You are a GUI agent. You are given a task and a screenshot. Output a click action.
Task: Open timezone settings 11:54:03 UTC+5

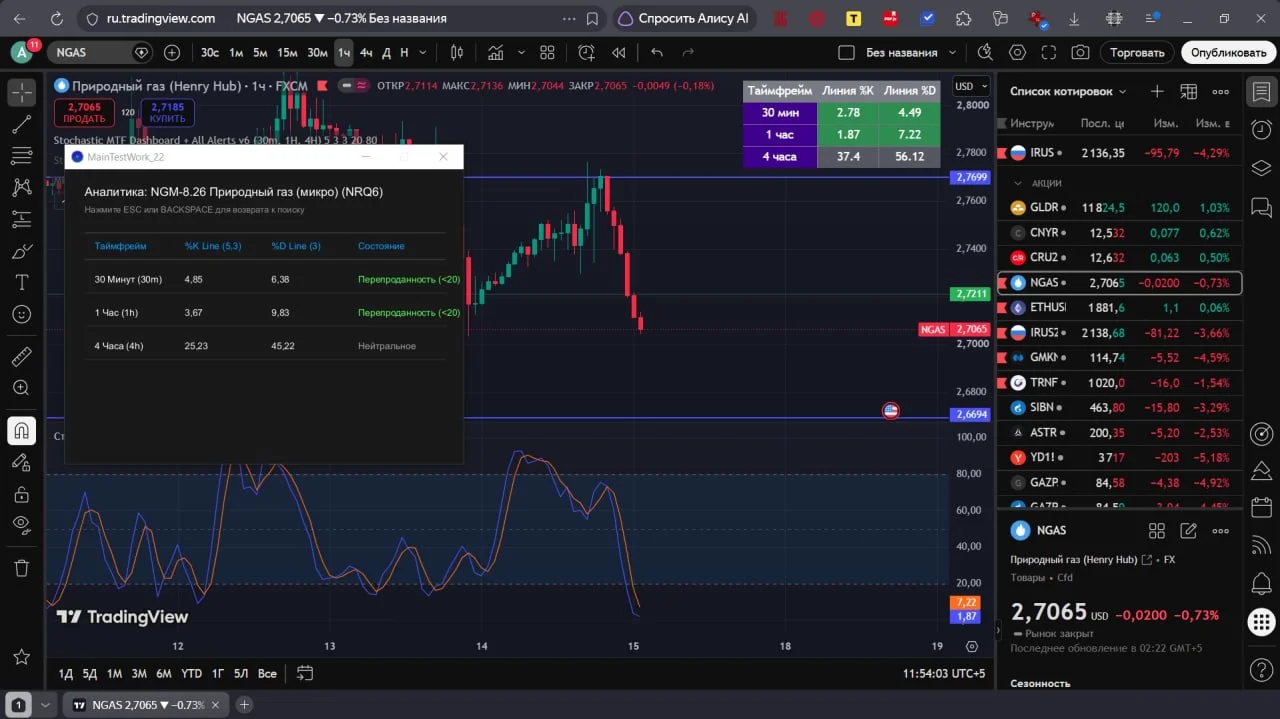(x=944, y=673)
